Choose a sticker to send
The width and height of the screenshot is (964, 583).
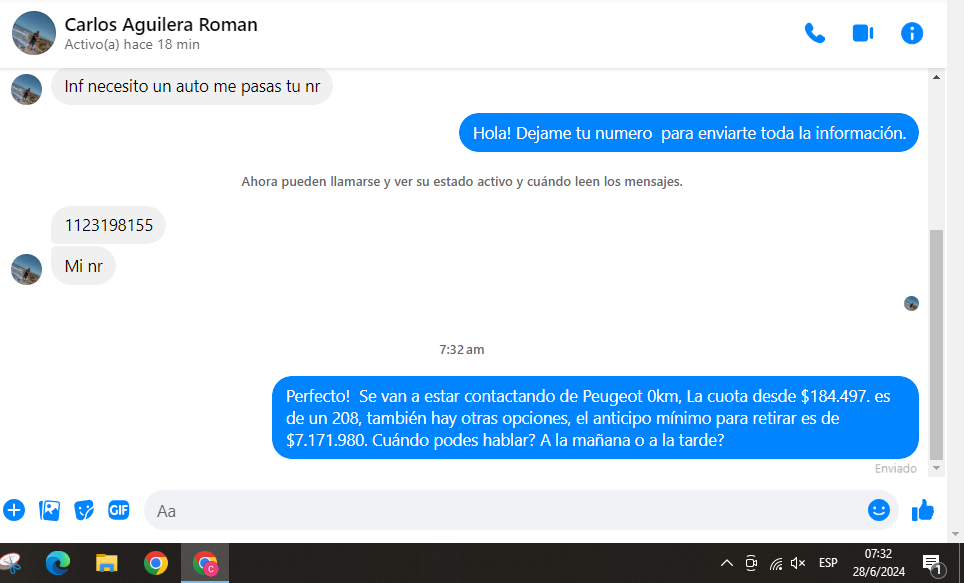84,510
